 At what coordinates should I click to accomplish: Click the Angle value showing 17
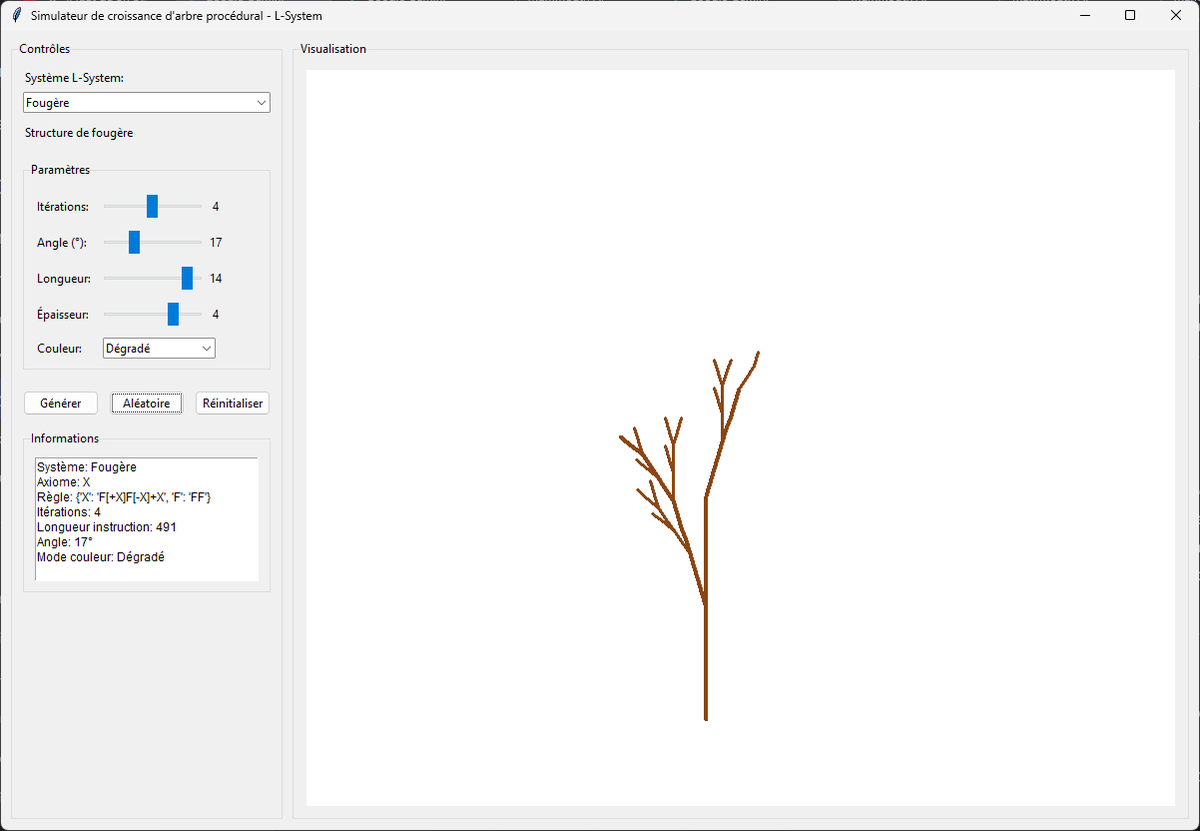click(x=217, y=242)
